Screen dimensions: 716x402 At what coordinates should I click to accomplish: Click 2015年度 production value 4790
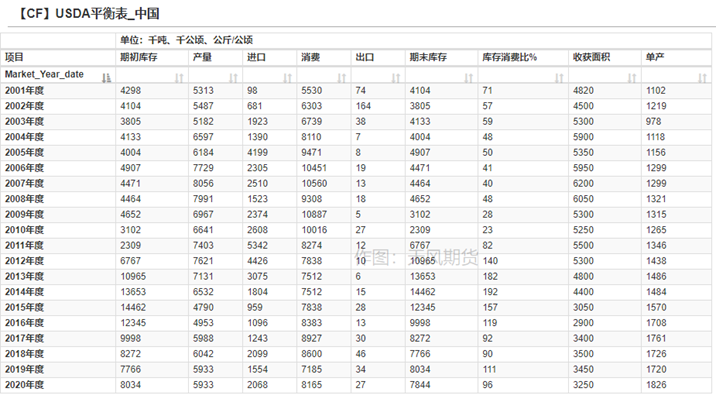pos(203,307)
